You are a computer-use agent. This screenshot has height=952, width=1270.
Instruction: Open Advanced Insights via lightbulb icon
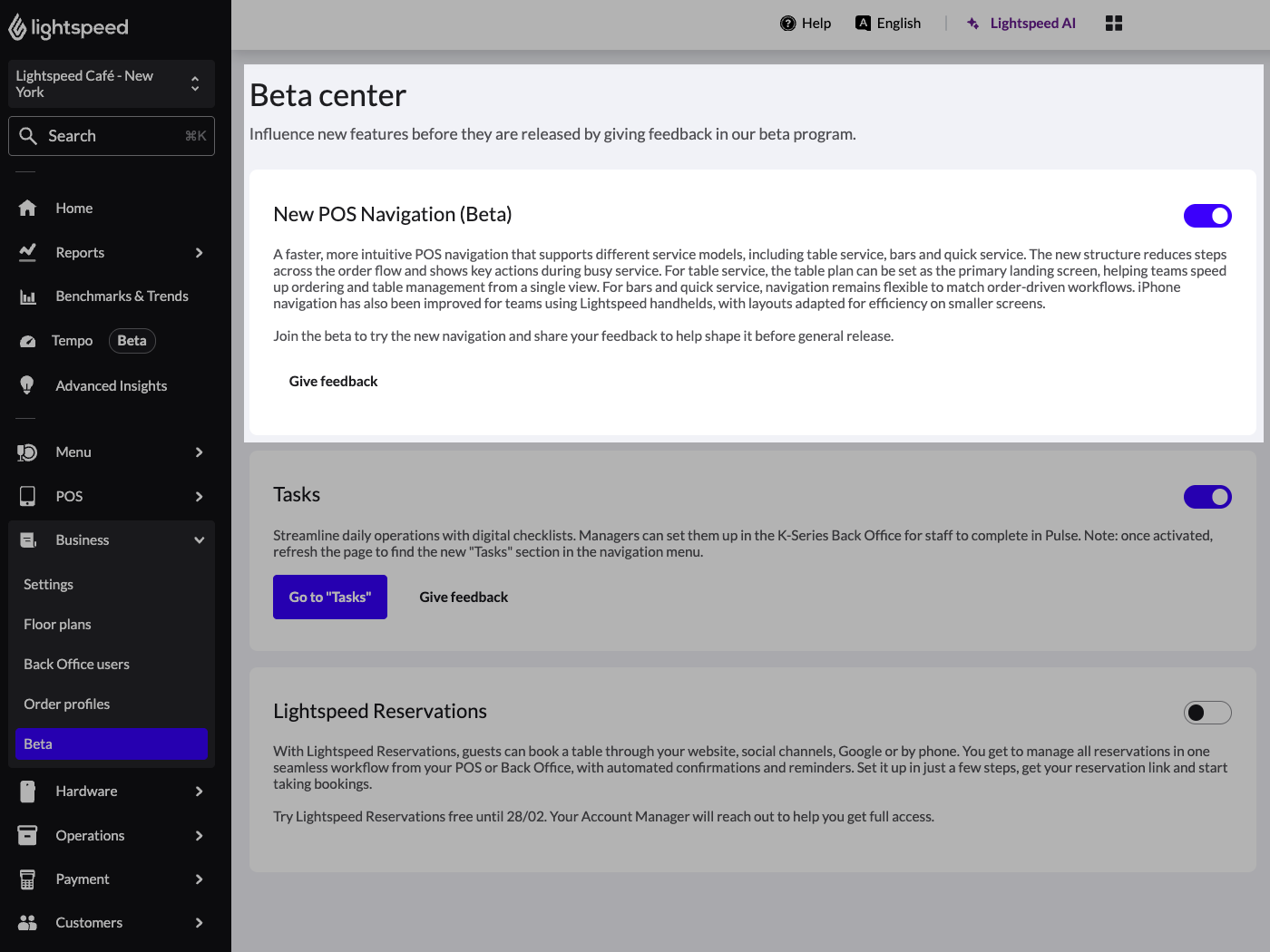tap(27, 385)
